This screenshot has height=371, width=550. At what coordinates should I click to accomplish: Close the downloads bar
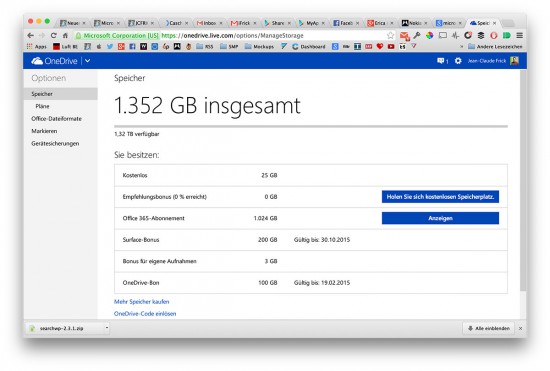pos(521,328)
